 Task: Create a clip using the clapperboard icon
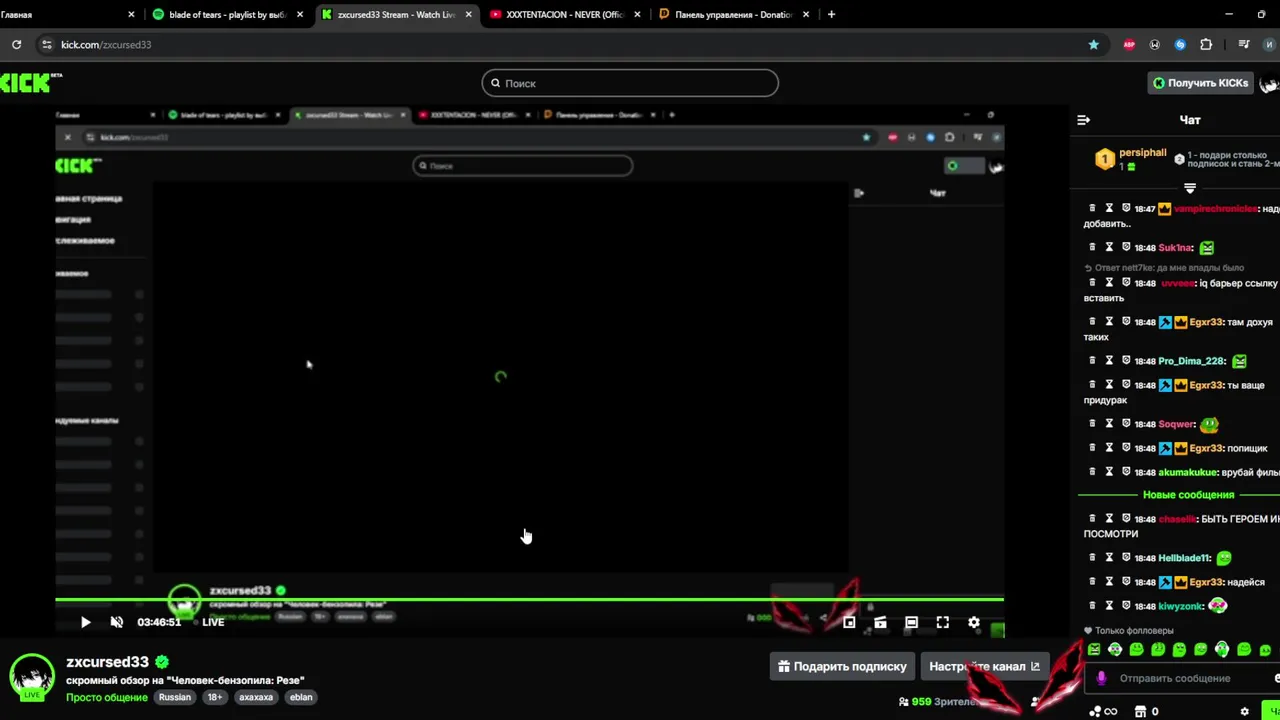(880, 622)
